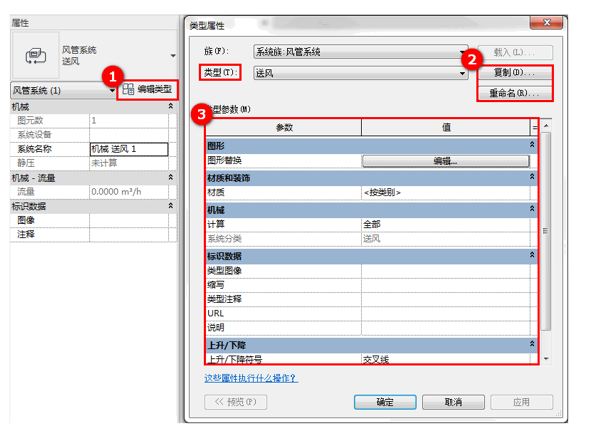Click the 确定 OK button
Viewport: 594px width, 437px height.
point(385,402)
